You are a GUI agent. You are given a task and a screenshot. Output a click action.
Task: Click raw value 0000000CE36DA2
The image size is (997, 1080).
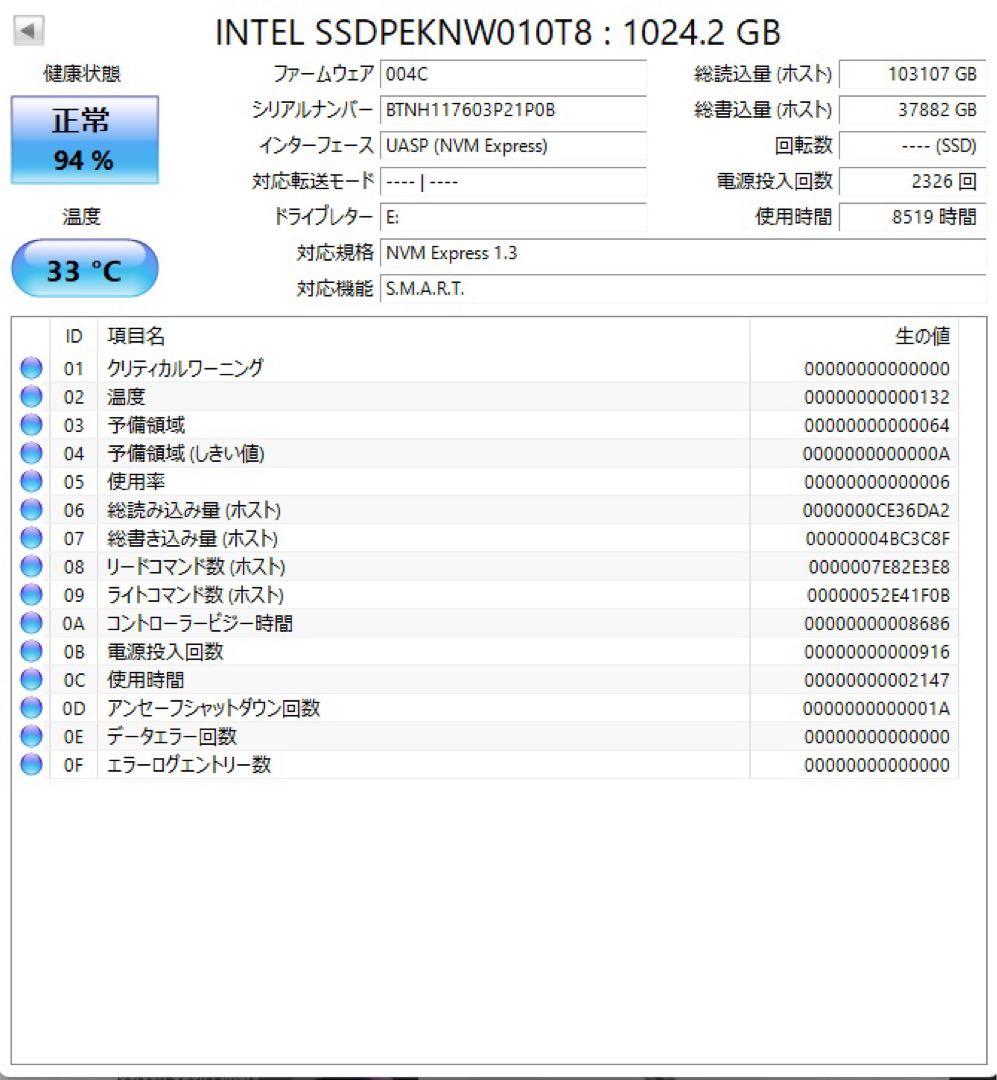coord(876,510)
